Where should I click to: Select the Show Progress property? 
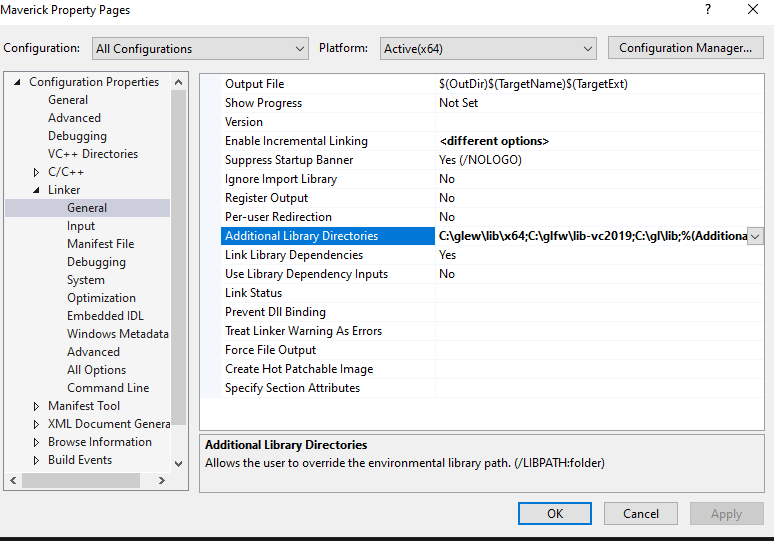tap(263, 103)
